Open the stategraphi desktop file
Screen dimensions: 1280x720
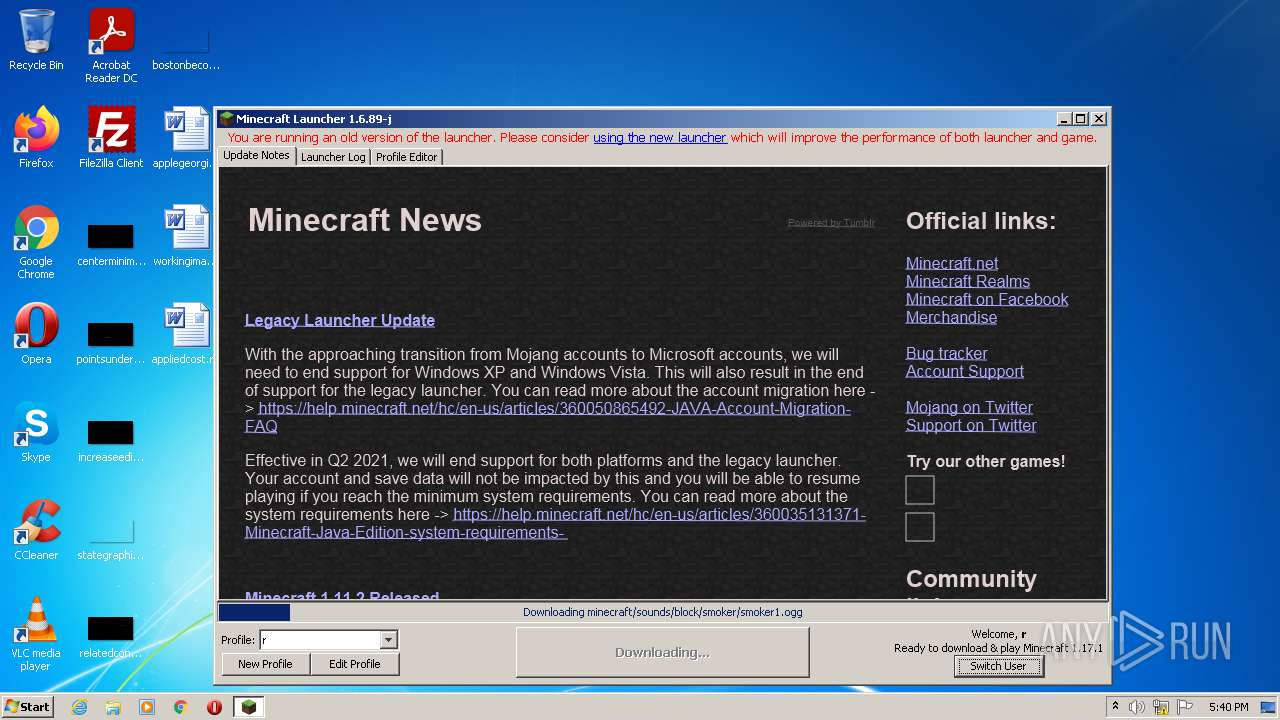(x=111, y=539)
